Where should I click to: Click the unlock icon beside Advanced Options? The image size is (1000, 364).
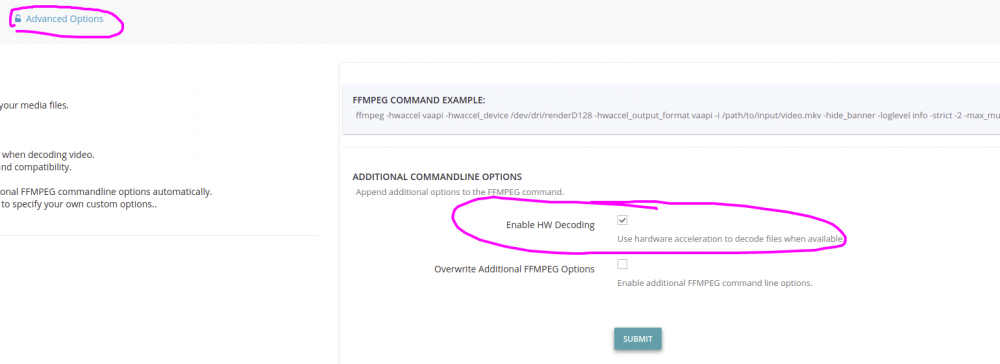[18, 18]
